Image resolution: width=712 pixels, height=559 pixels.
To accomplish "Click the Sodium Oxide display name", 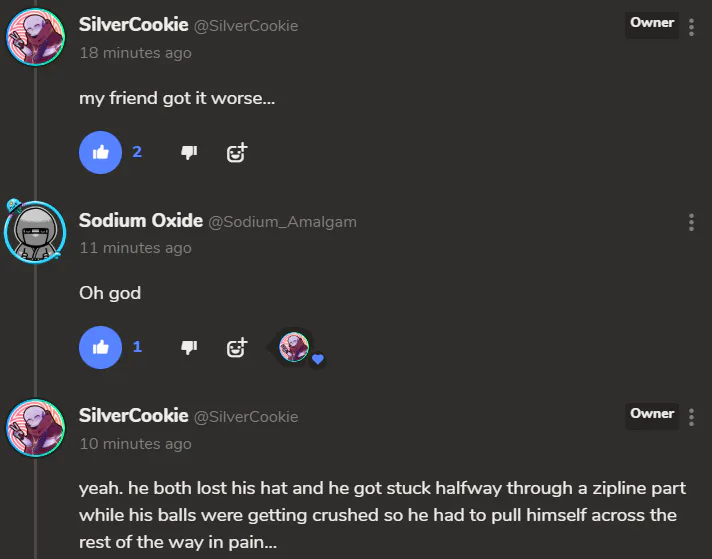I will tap(141, 220).
